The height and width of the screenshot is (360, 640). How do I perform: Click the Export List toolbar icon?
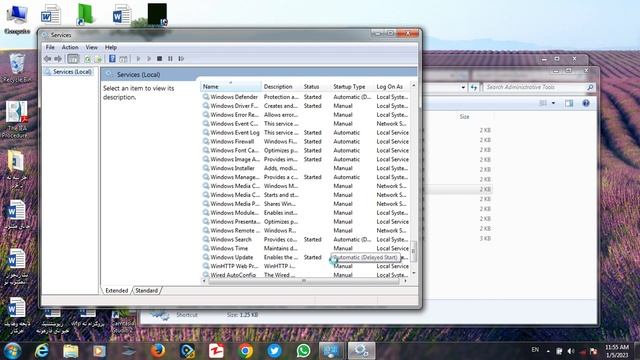click(x=98, y=59)
